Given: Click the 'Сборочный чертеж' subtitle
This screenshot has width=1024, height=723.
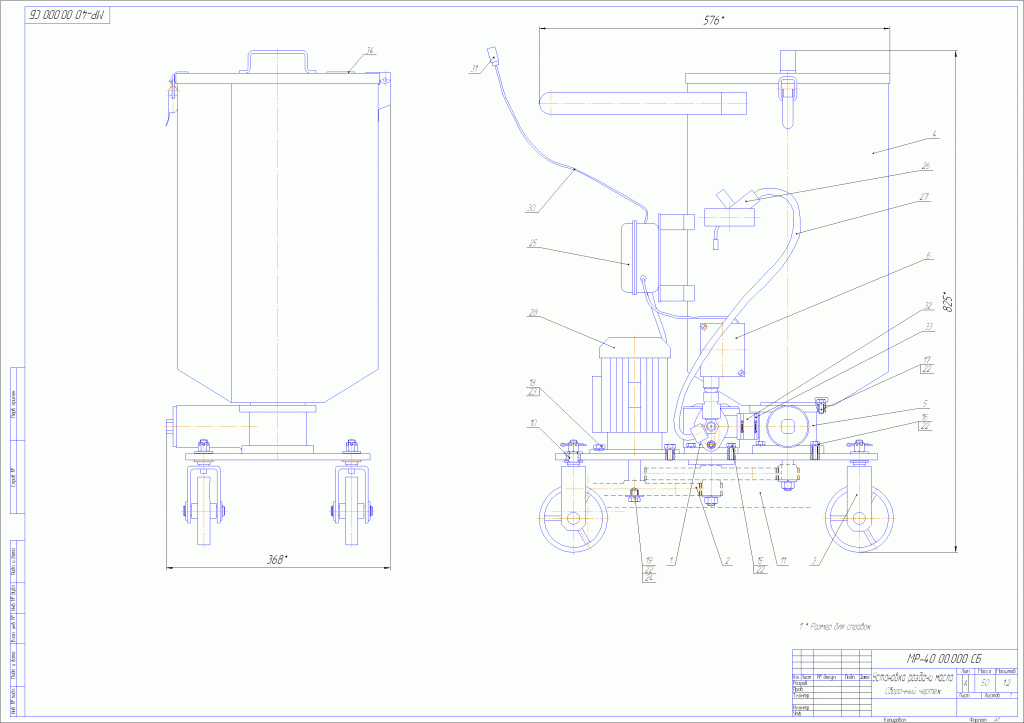Looking at the screenshot, I should (914, 691).
